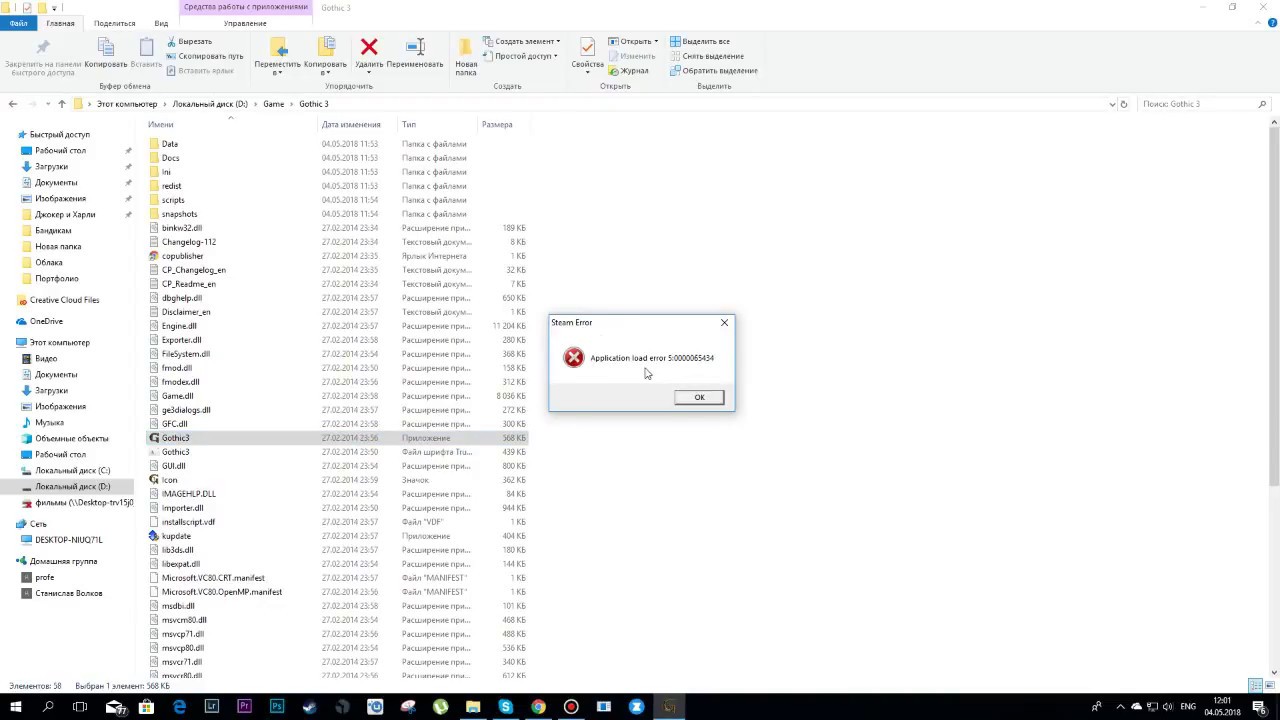Open OneDrive in the navigation pane
The height and width of the screenshot is (720, 1280).
[46, 321]
